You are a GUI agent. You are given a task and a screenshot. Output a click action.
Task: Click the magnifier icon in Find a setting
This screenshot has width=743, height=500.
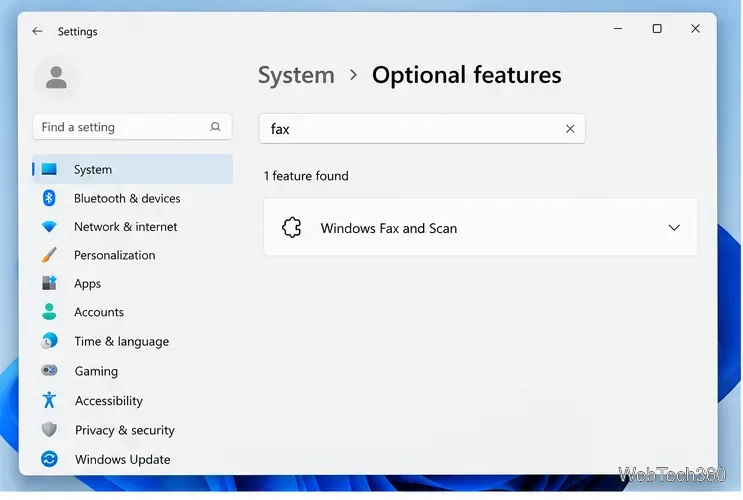click(x=215, y=127)
